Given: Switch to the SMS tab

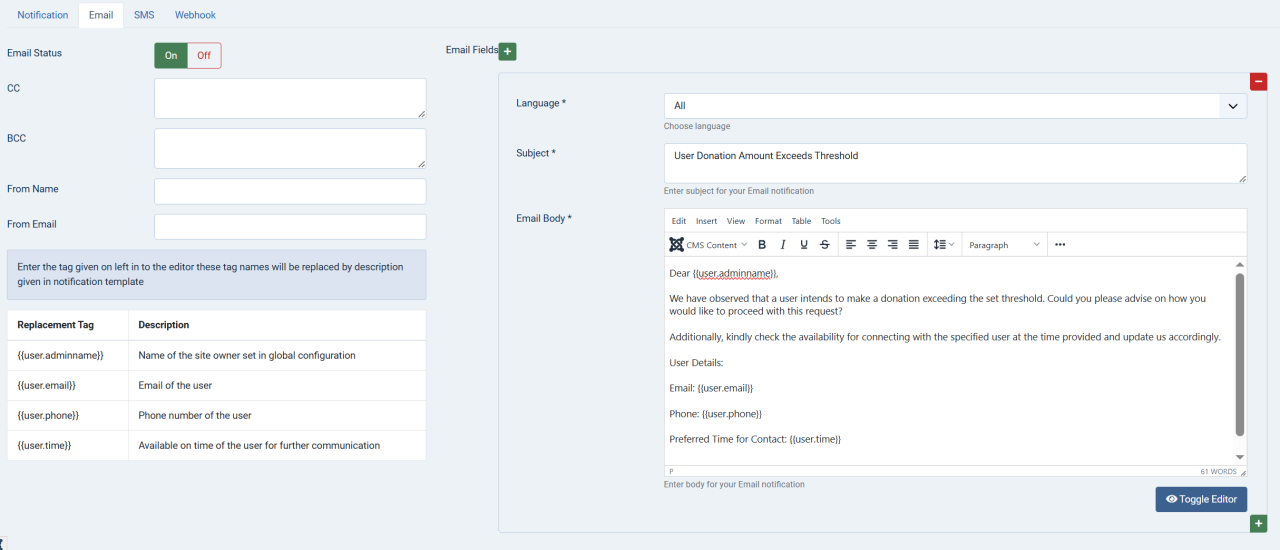Looking at the screenshot, I should pyautogui.click(x=144, y=15).
